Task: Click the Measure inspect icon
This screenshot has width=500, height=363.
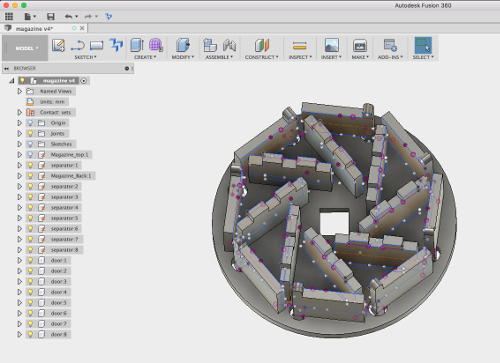Action: (299, 45)
